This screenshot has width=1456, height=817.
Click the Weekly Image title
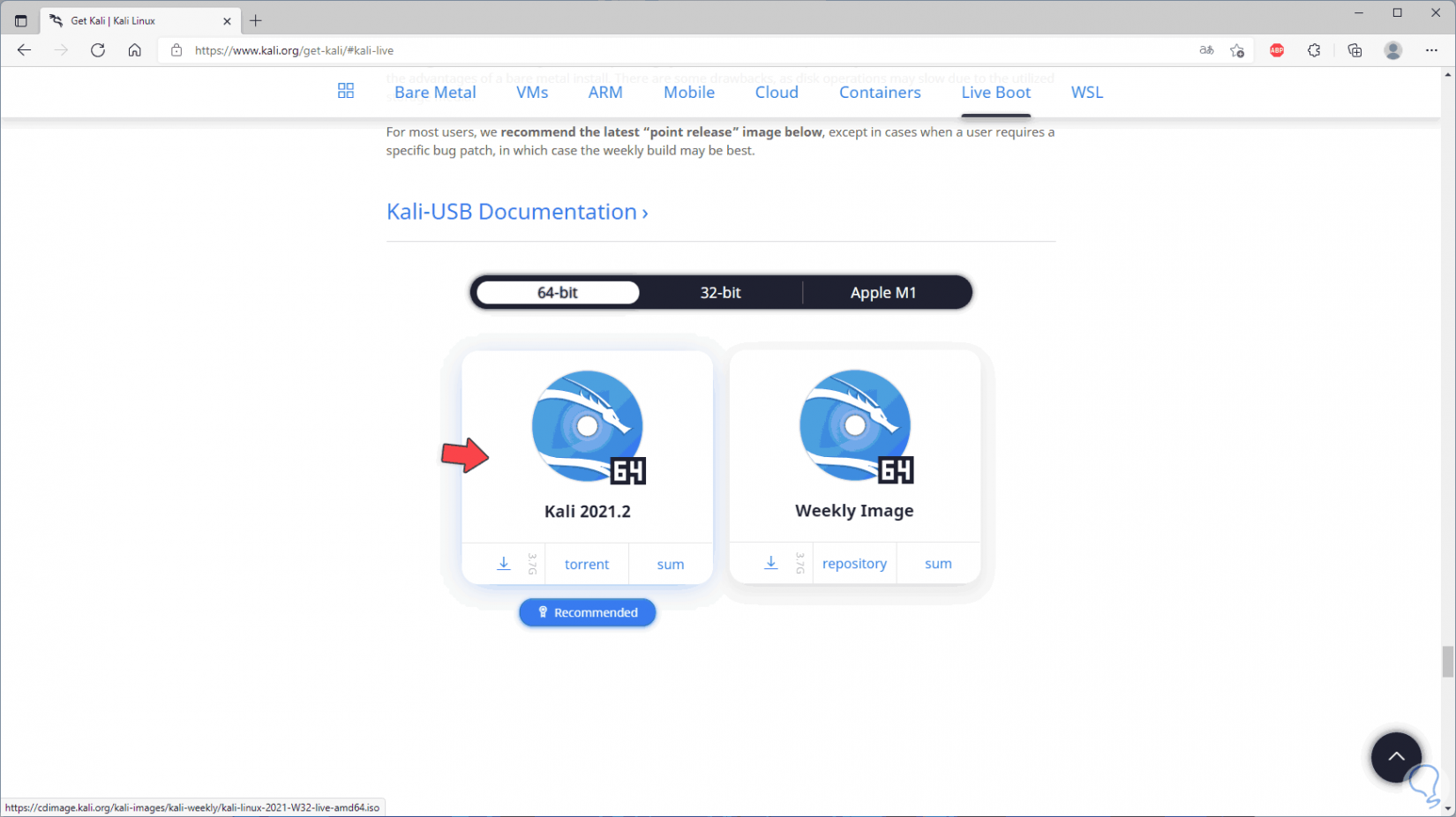tap(854, 511)
